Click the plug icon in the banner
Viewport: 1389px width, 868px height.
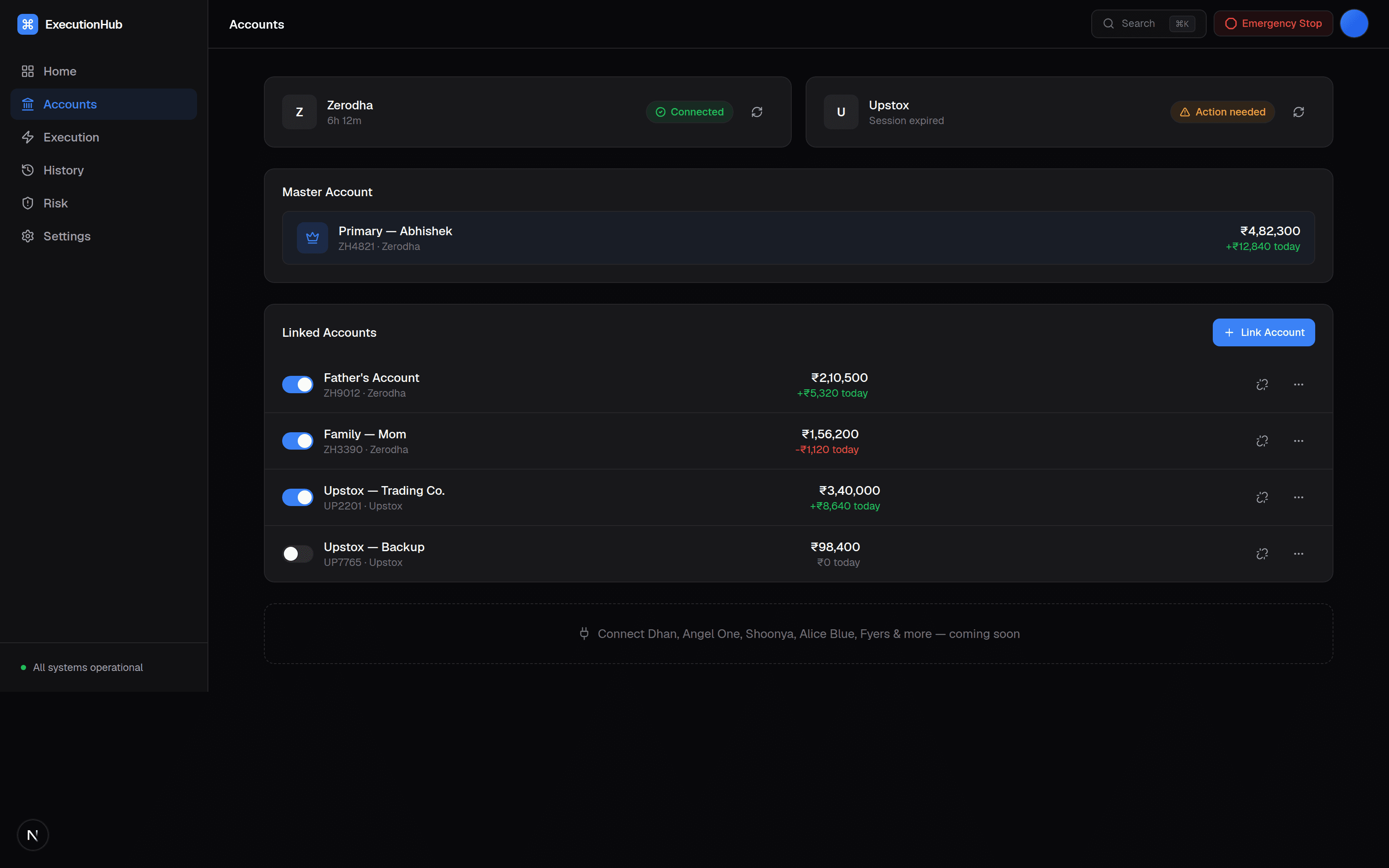tap(584, 634)
